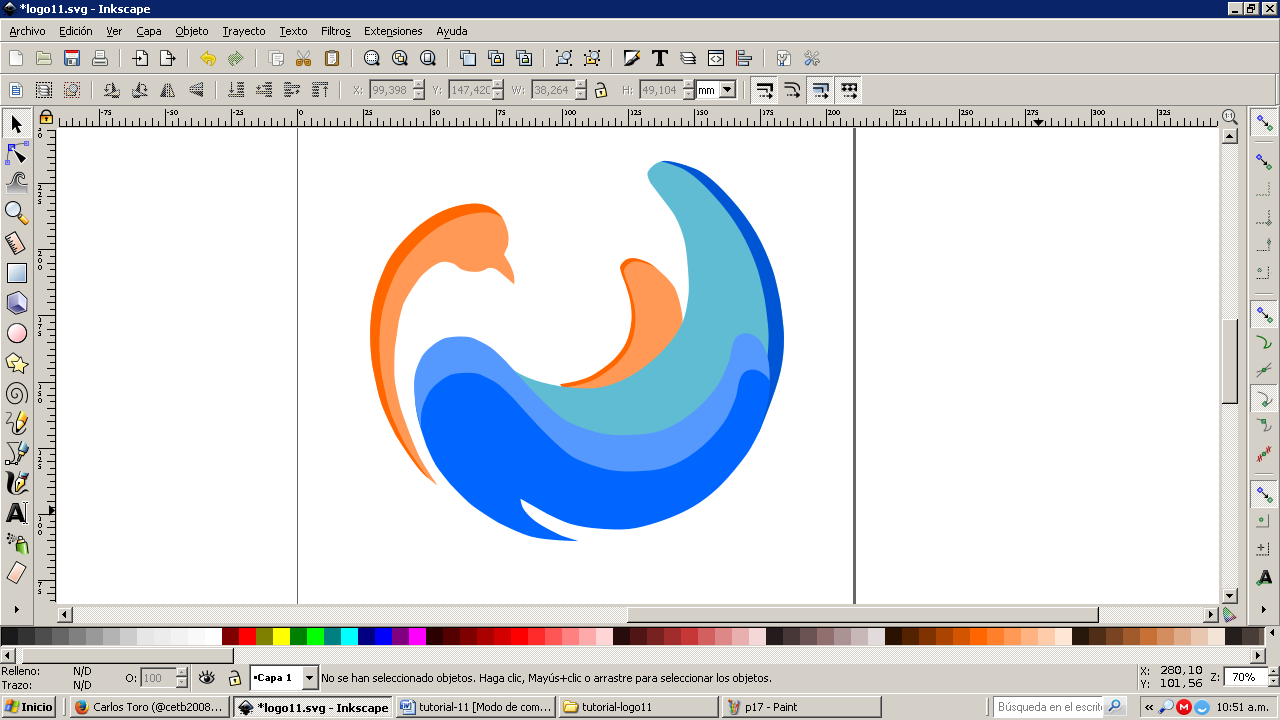Switch to tutorial-logo11 folder taskbar button
1280x720 pixels.
(639, 707)
